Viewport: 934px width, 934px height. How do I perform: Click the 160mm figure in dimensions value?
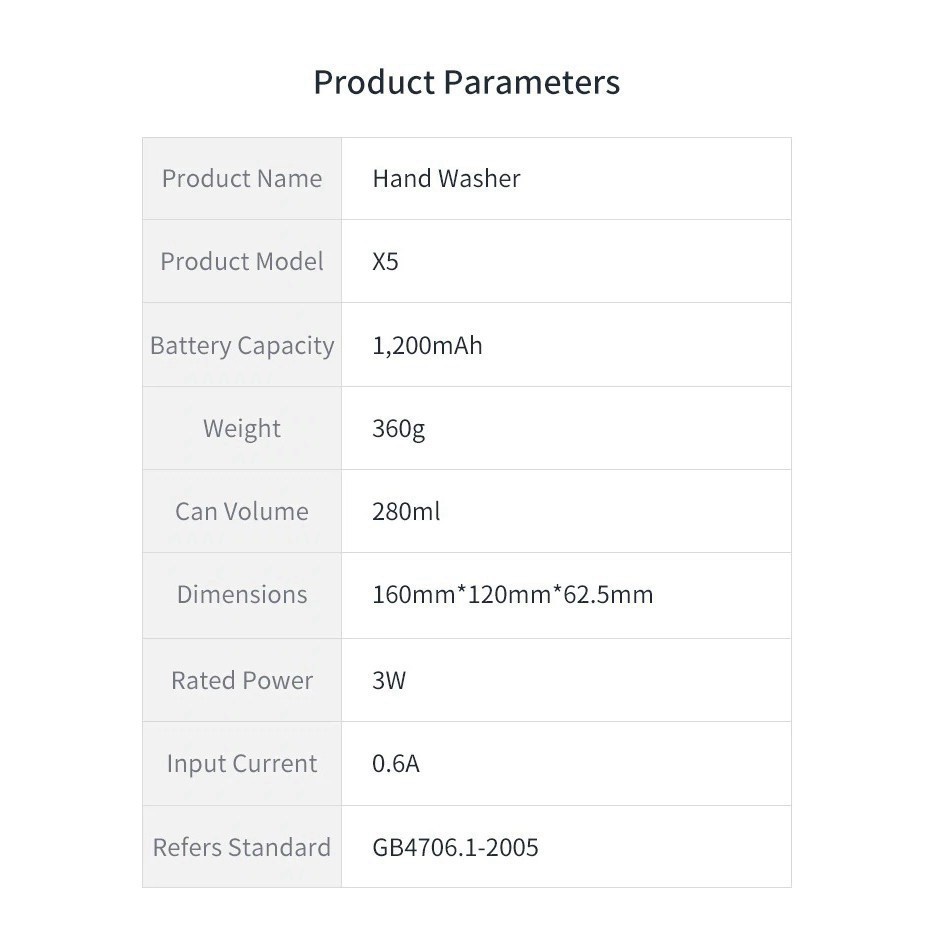point(413,595)
